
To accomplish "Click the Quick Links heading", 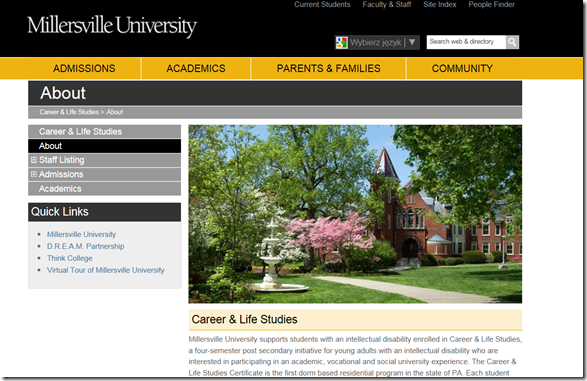I will click(x=60, y=212).
